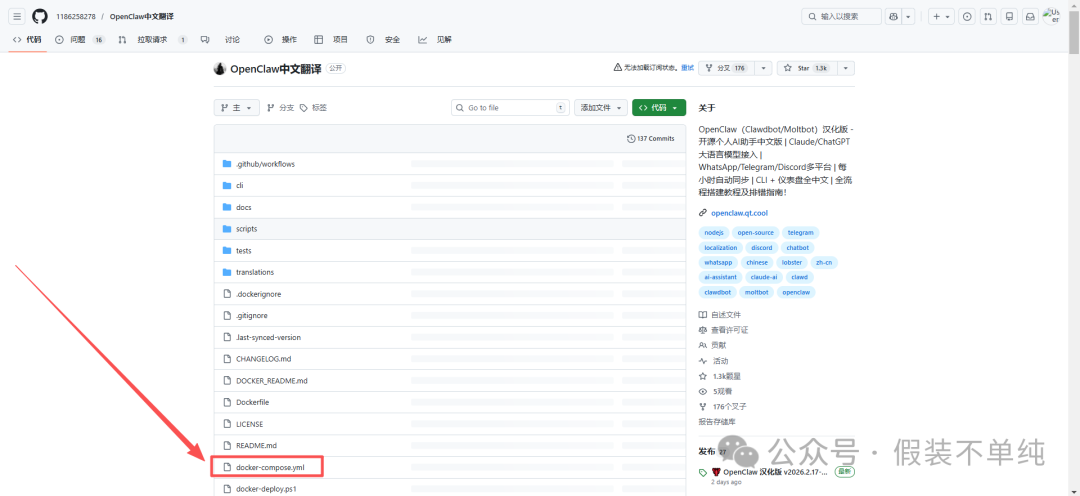Switch to the 讨论 tab

coord(220,40)
